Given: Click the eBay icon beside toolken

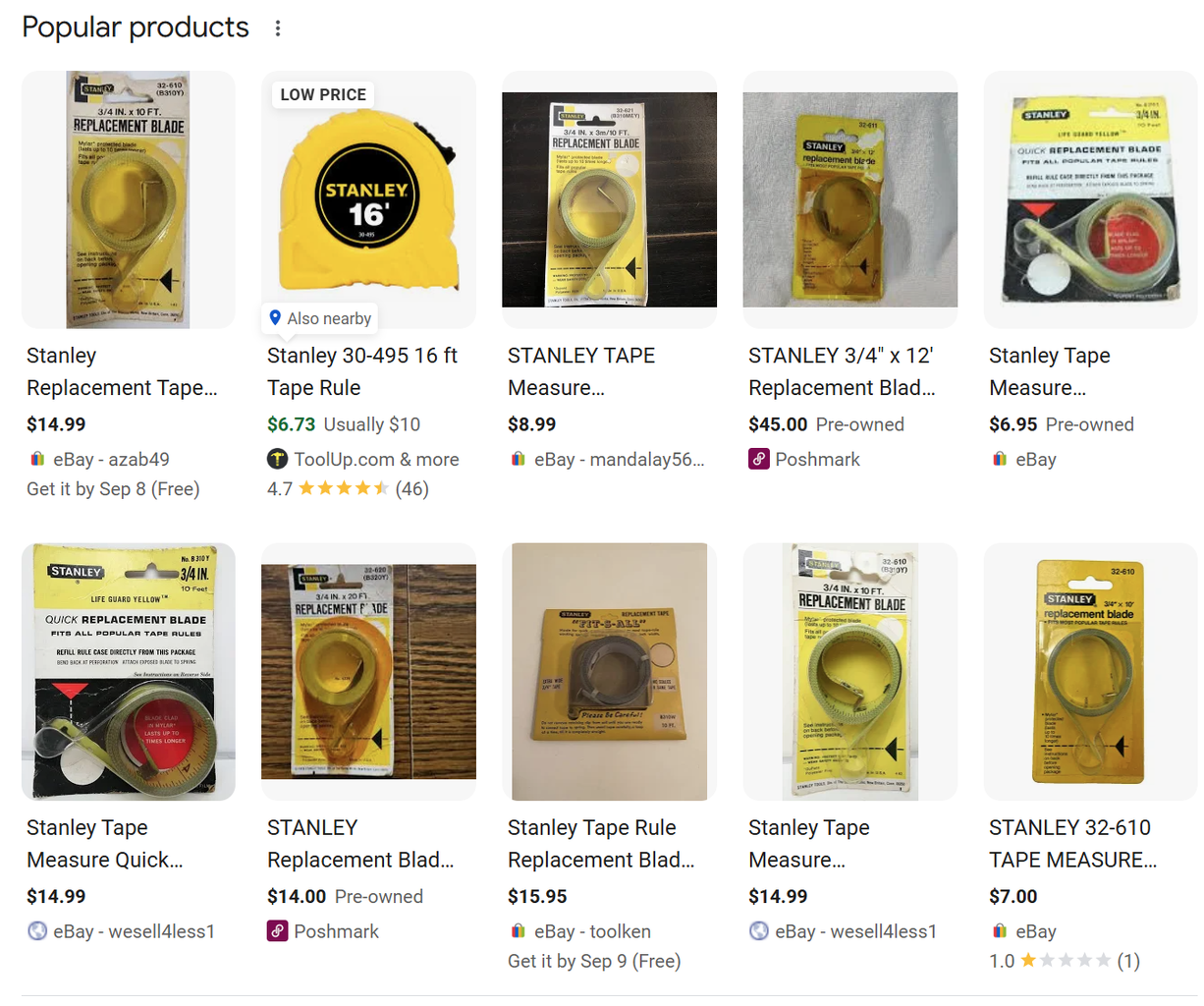Looking at the screenshot, I should tap(519, 931).
